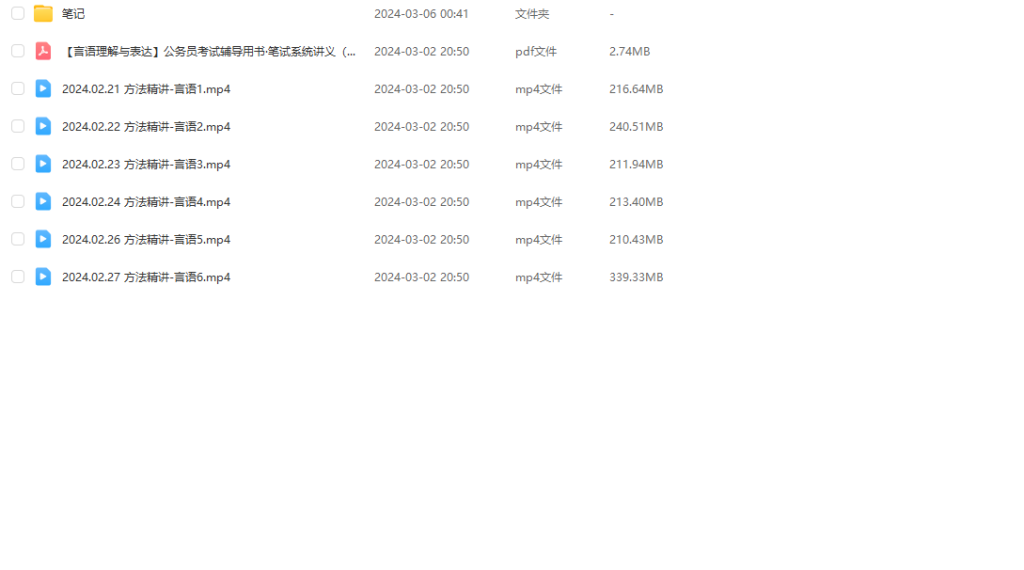This screenshot has height=570, width=1024.
Task: Click the 2024-03-06 00:41 date entry
Action: [421, 14]
